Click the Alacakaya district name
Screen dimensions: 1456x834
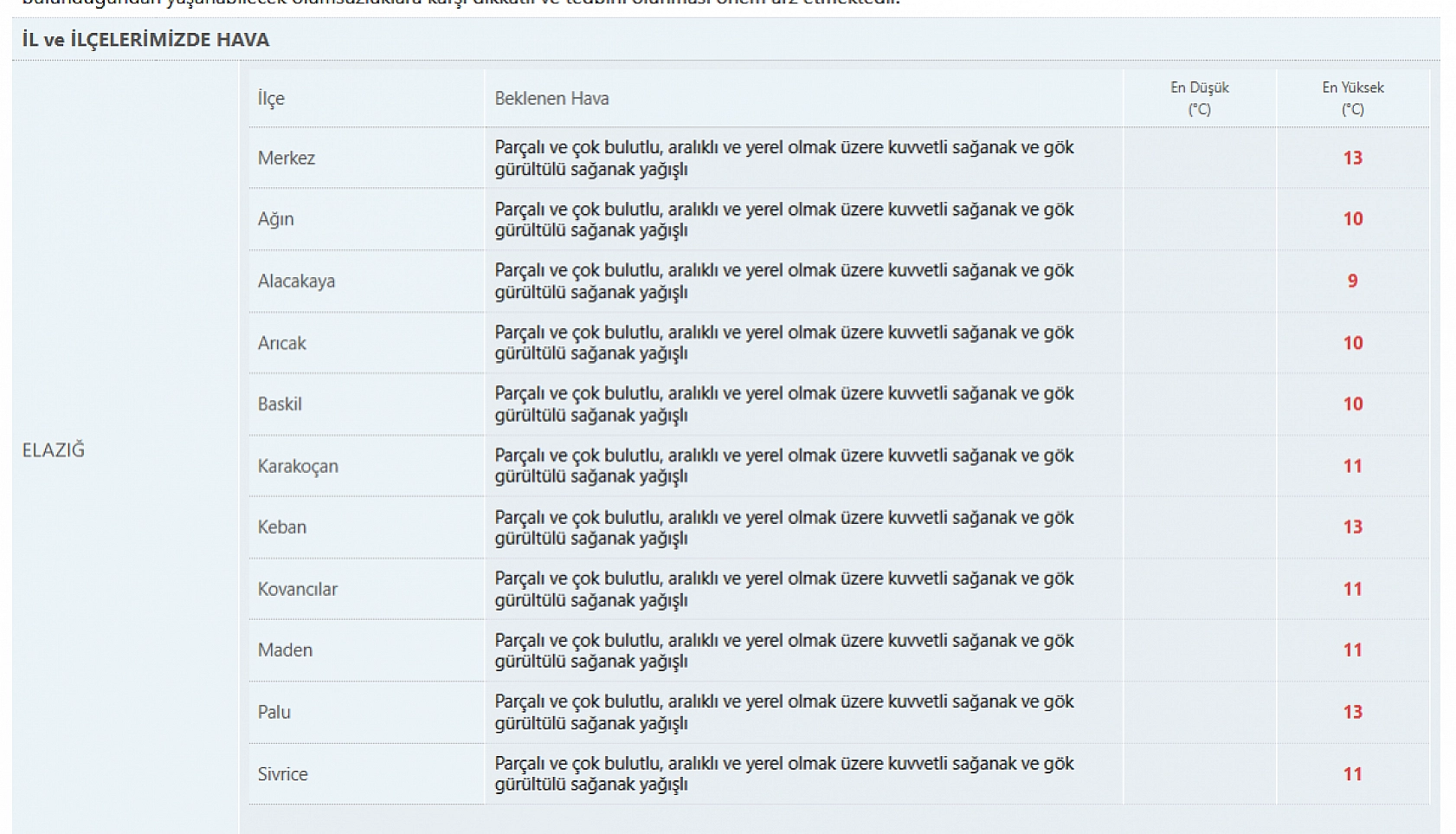point(296,281)
